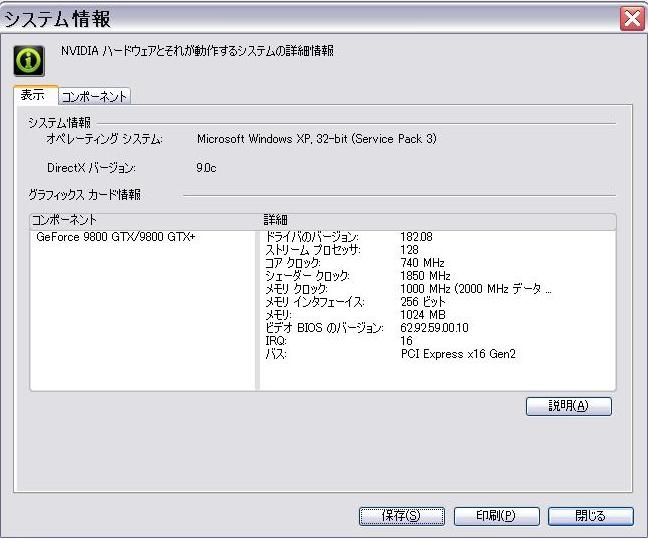Click the Microsoft Windows XP operating system text

317,139
